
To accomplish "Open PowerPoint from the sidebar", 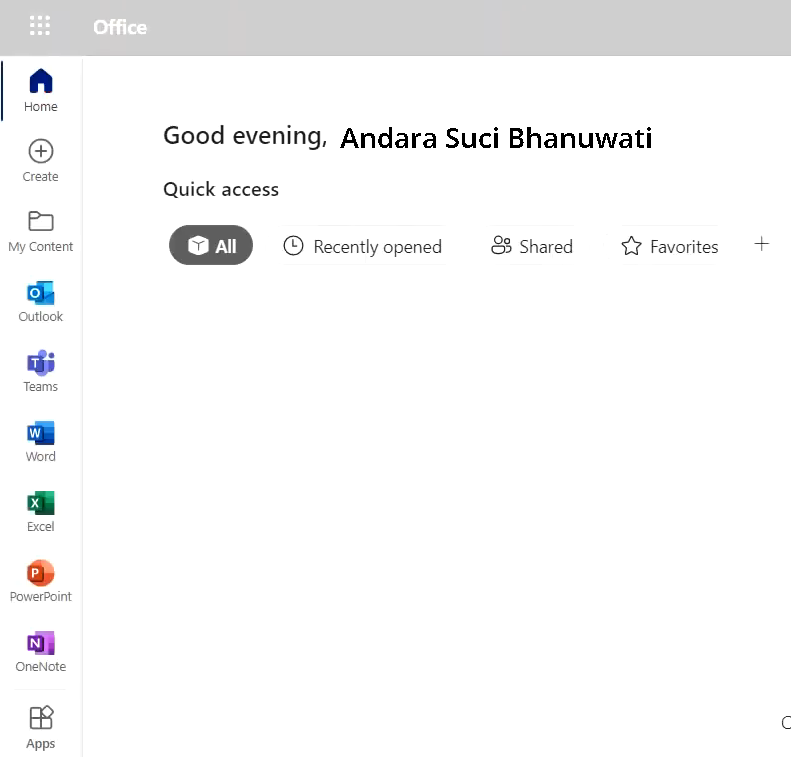I will click(x=41, y=581).
